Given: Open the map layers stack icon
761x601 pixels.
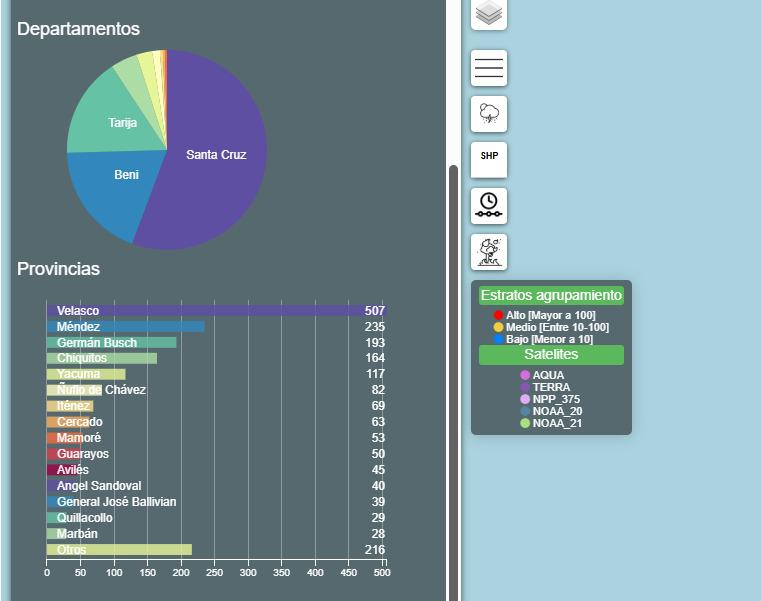Looking at the screenshot, I should (x=489, y=13).
